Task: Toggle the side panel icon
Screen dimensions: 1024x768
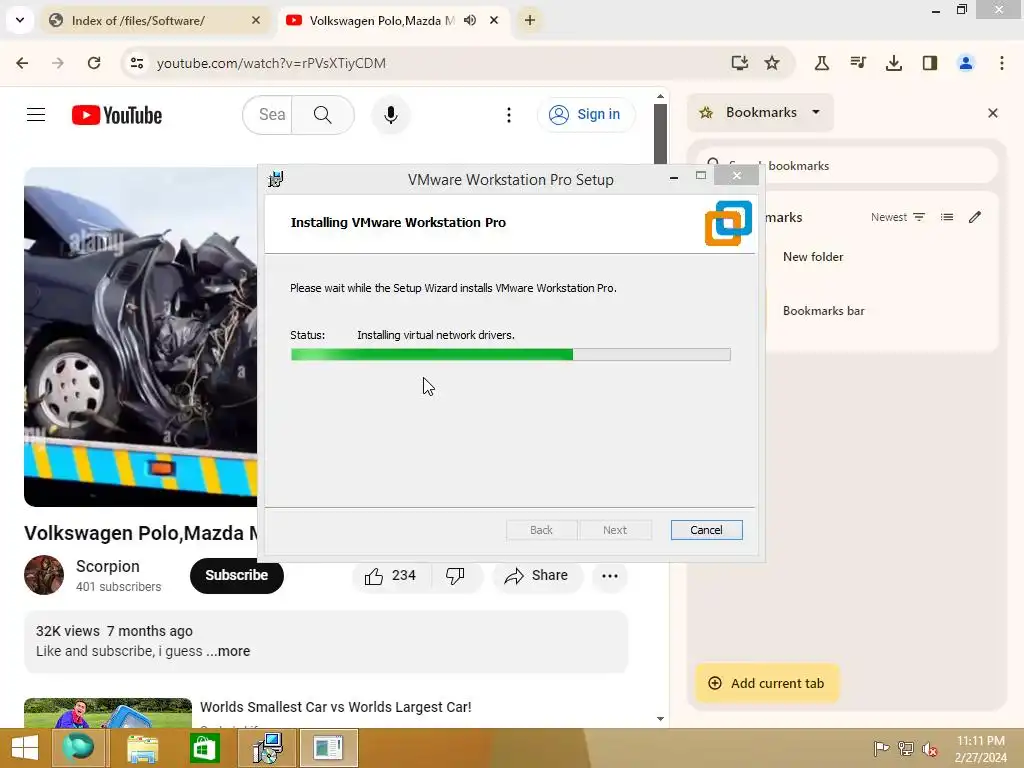Action: pyautogui.click(x=929, y=63)
